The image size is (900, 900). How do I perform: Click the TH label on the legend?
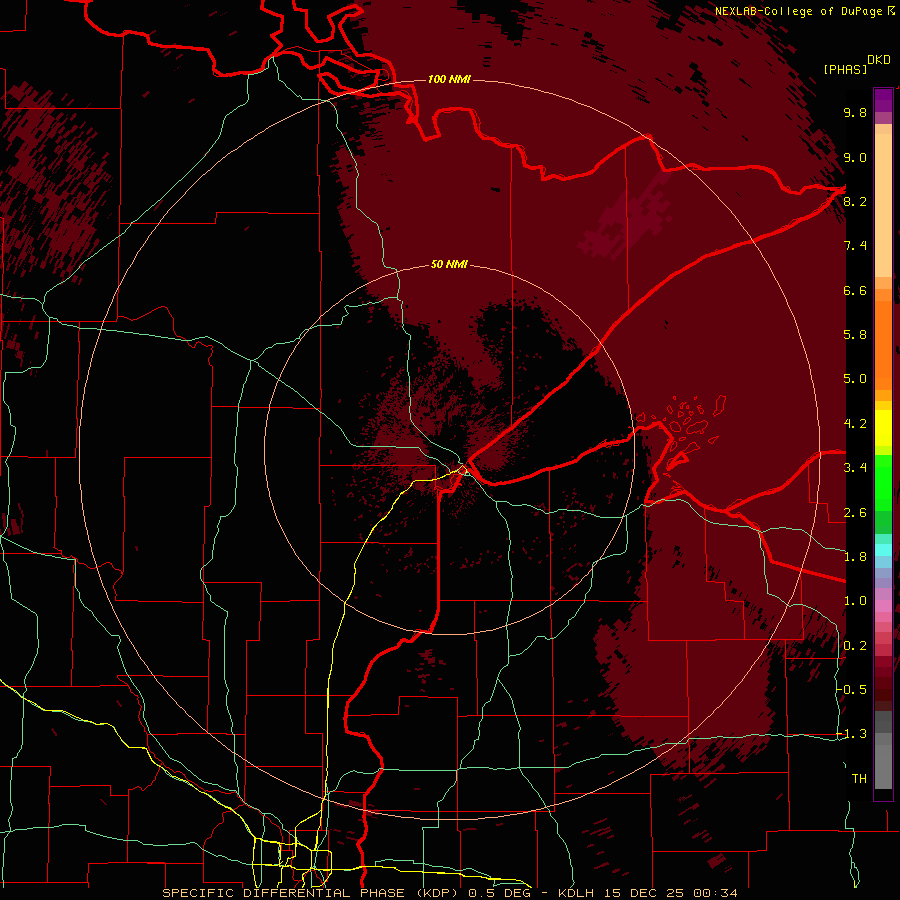859,779
